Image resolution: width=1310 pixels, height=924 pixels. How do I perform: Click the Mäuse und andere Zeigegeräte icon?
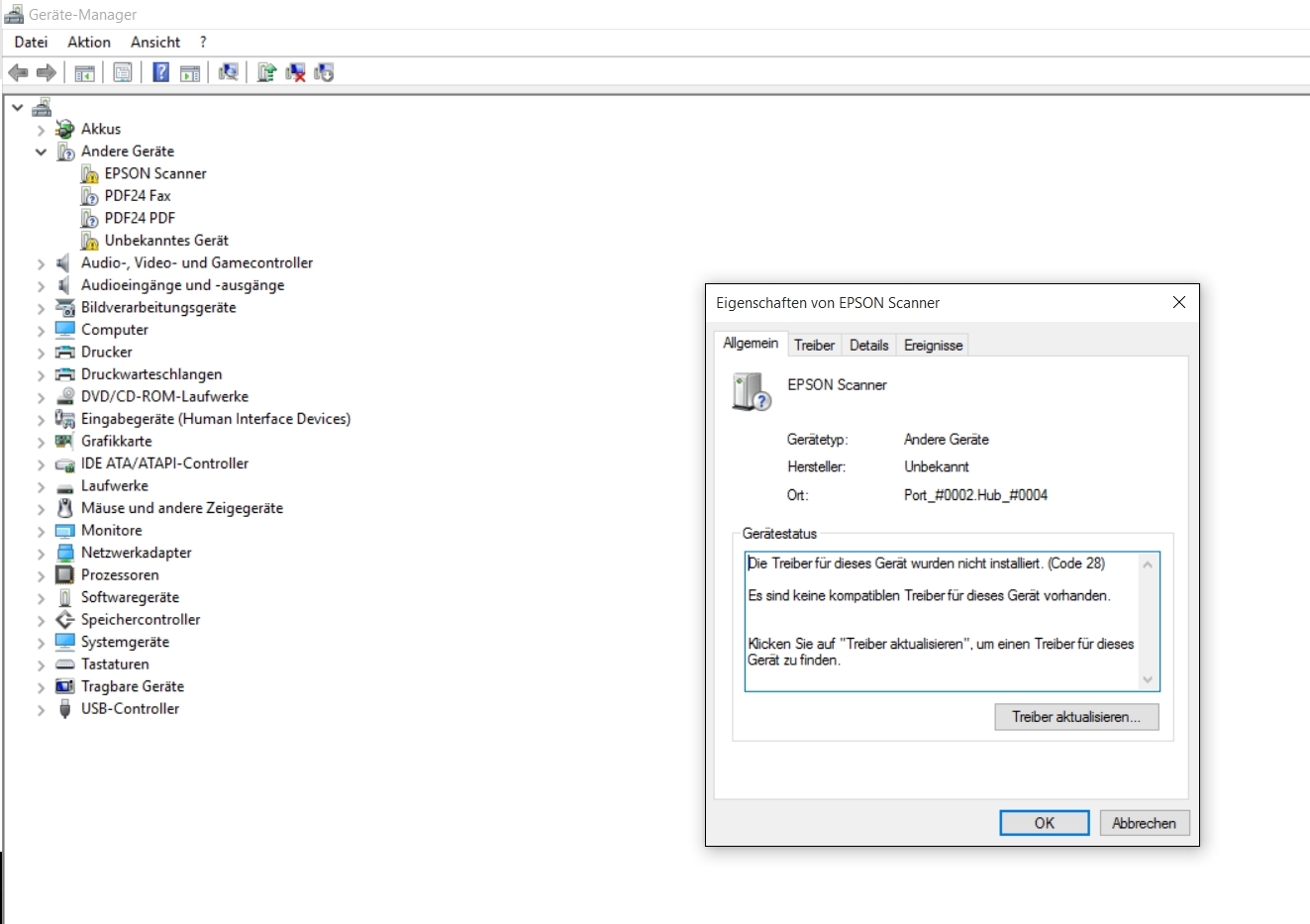click(x=65, y=508)
